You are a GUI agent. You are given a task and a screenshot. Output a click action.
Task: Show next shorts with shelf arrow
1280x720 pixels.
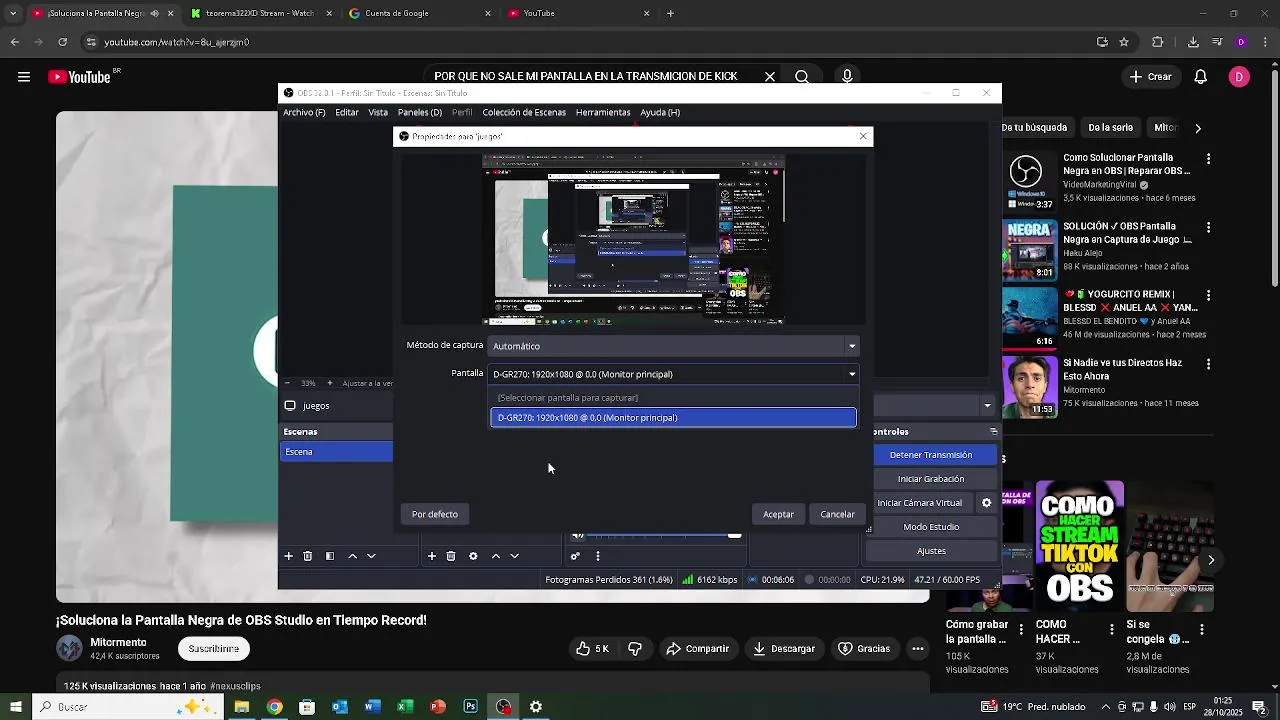[1211, 560]
